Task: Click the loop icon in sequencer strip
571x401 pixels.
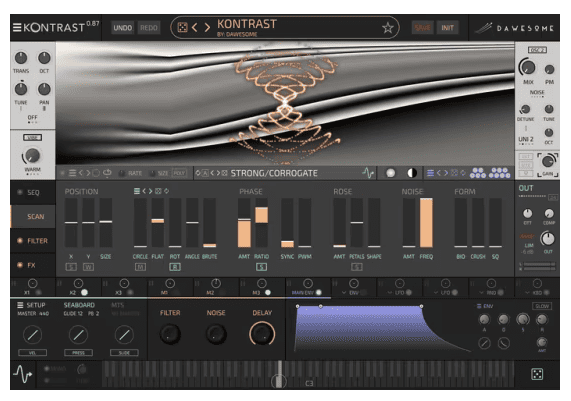Action: point(107,173)
